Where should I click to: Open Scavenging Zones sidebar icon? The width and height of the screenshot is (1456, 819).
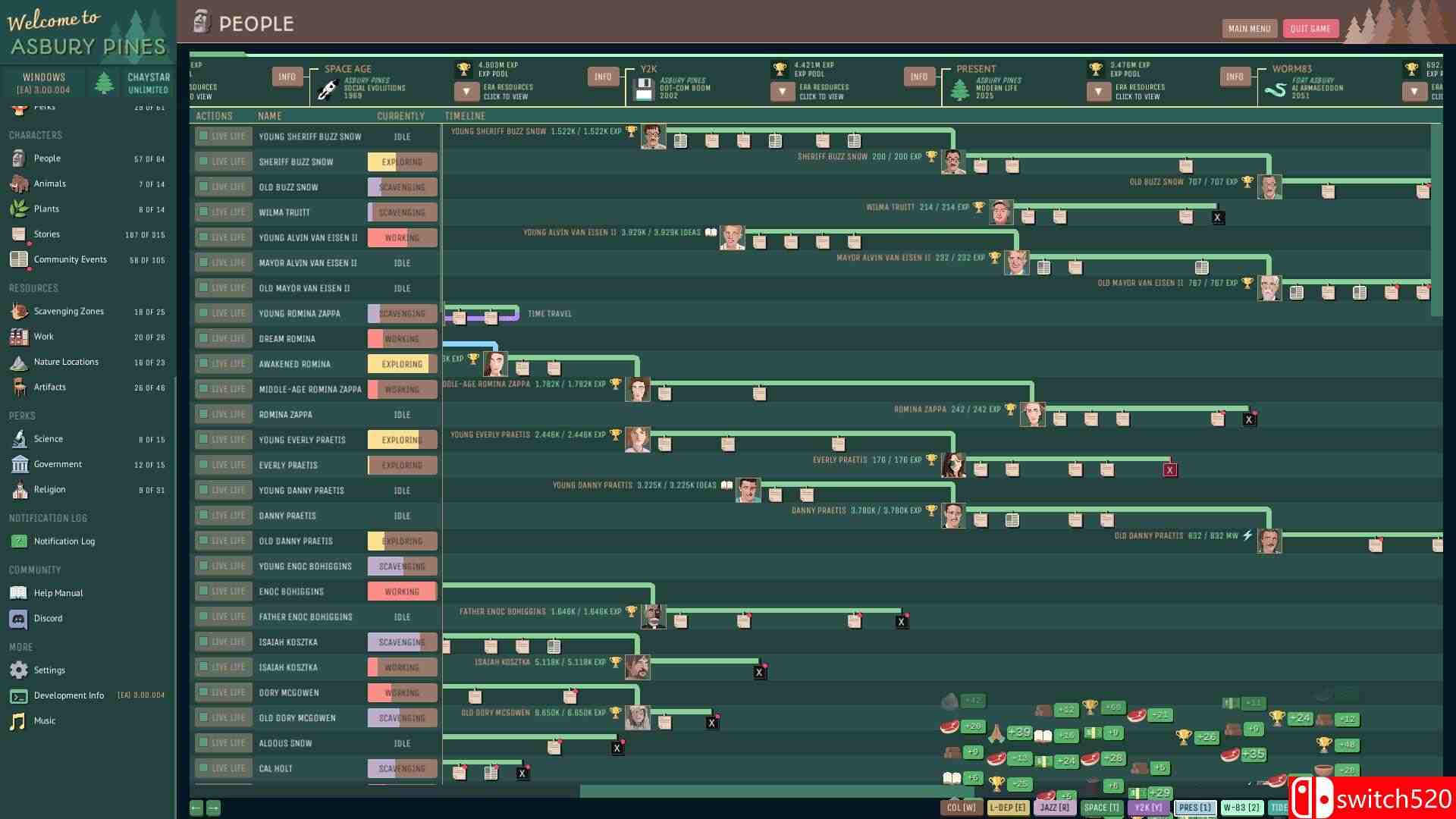[x=19, y=311]
